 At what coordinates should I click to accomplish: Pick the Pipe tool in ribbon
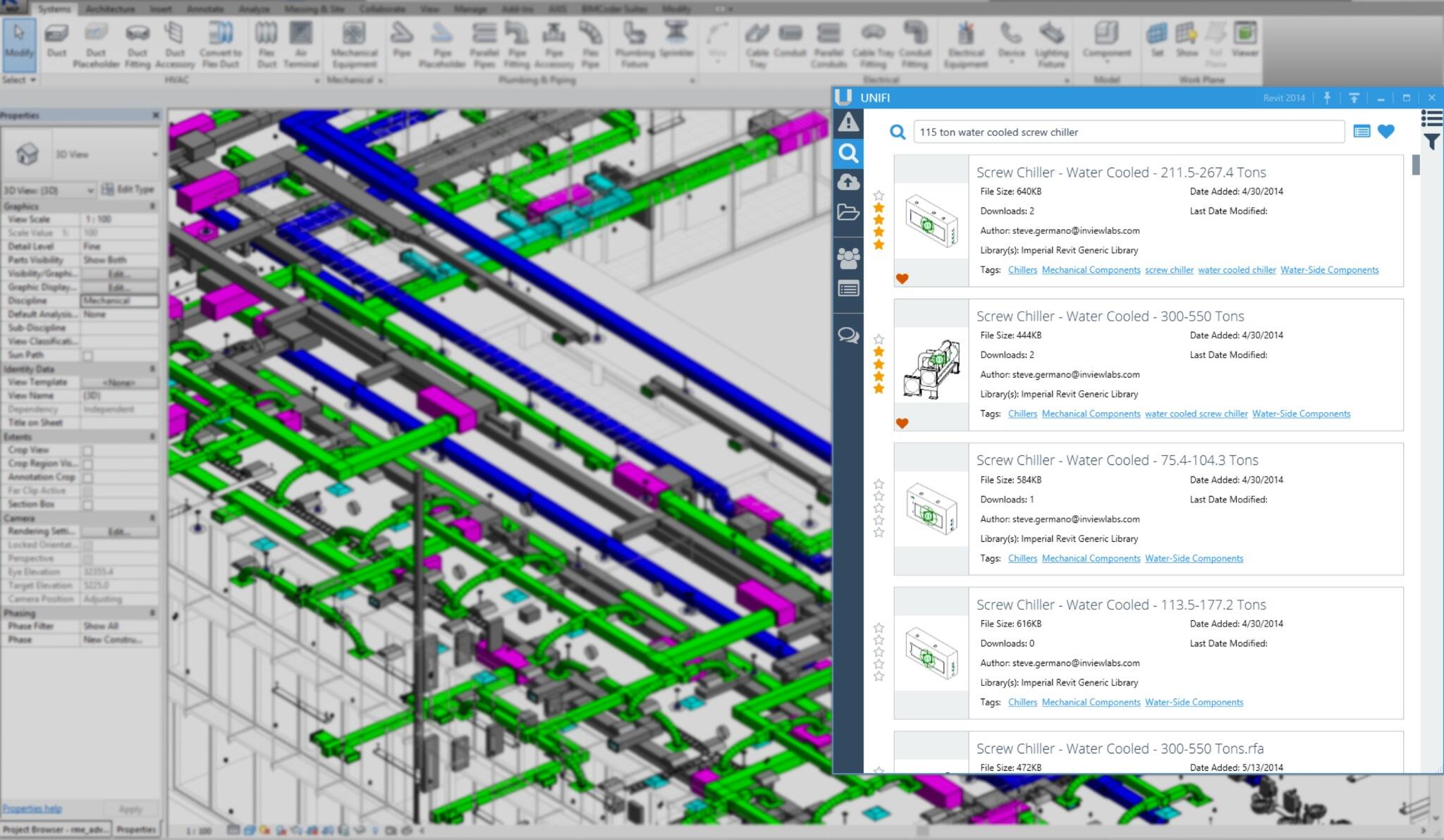[402, 41]
